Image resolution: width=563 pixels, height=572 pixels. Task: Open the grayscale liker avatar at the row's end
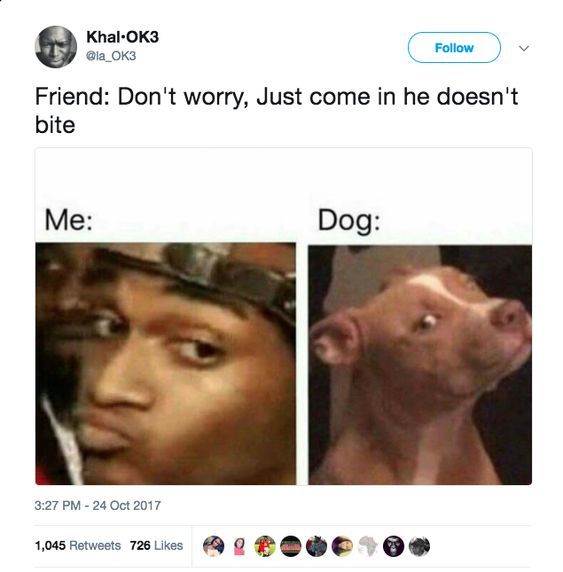pyautogui.click(x=419, y=546)
